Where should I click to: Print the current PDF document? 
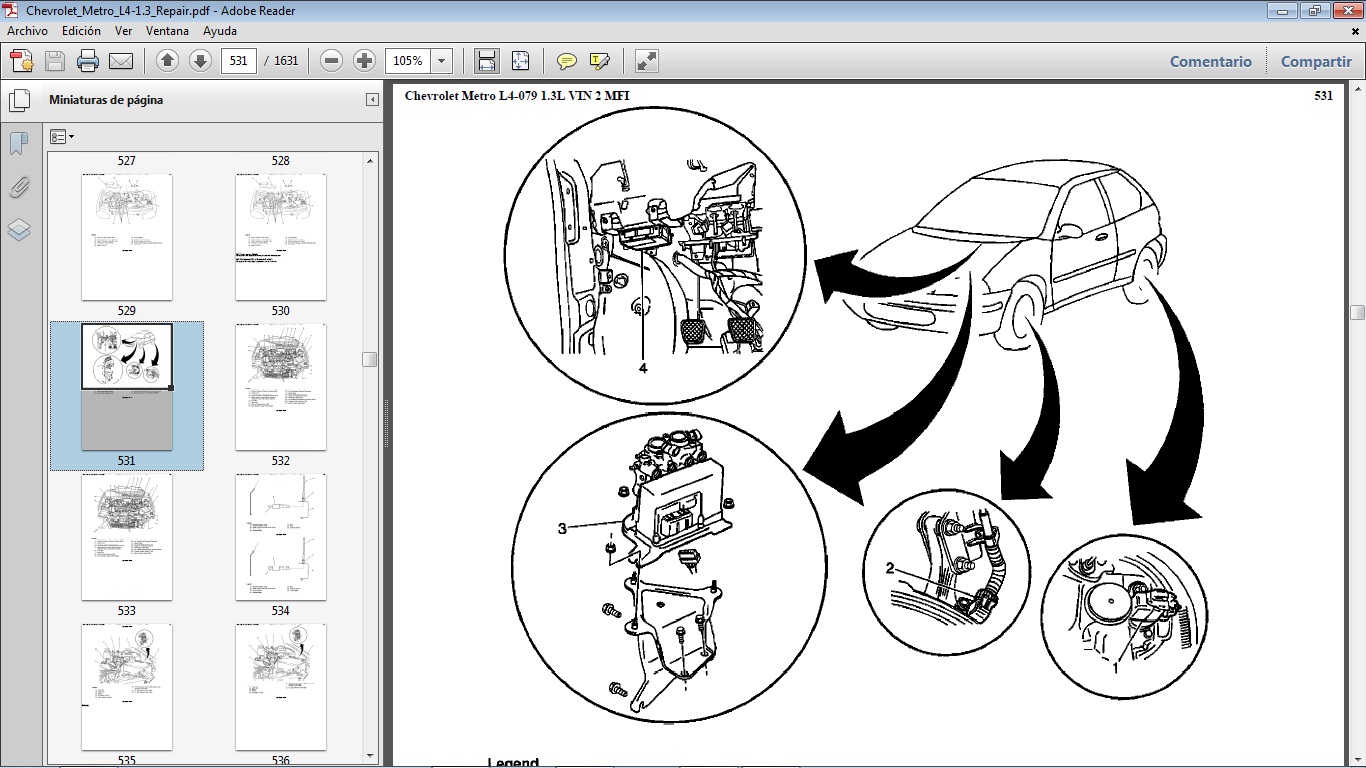(88, 60)
